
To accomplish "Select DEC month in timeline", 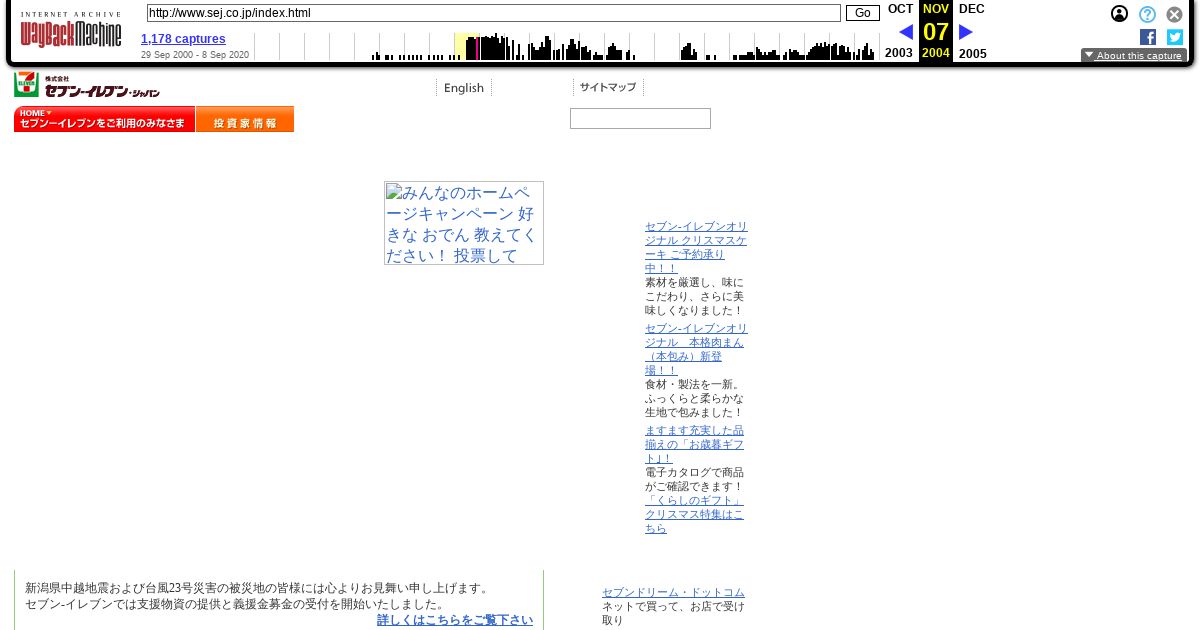I will coord(971,9).
